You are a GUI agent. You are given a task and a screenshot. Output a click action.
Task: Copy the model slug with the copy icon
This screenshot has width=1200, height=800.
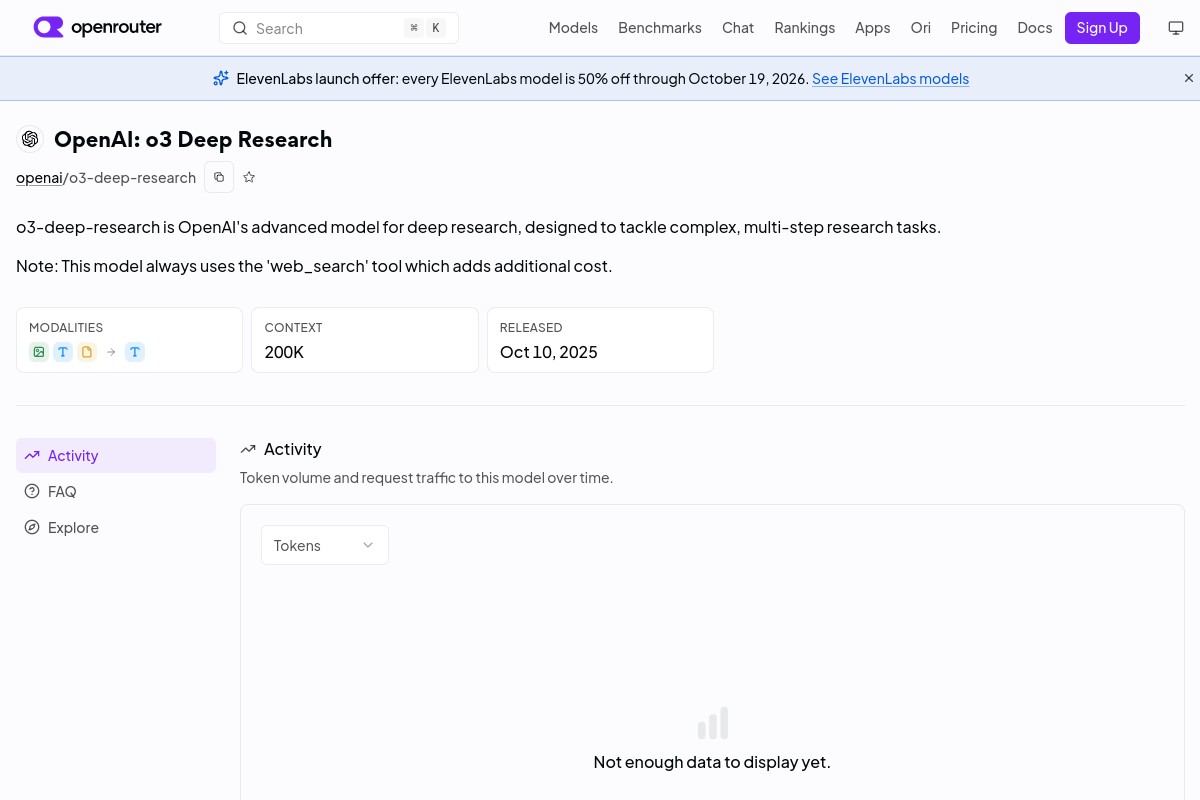(x=219, y=177)
